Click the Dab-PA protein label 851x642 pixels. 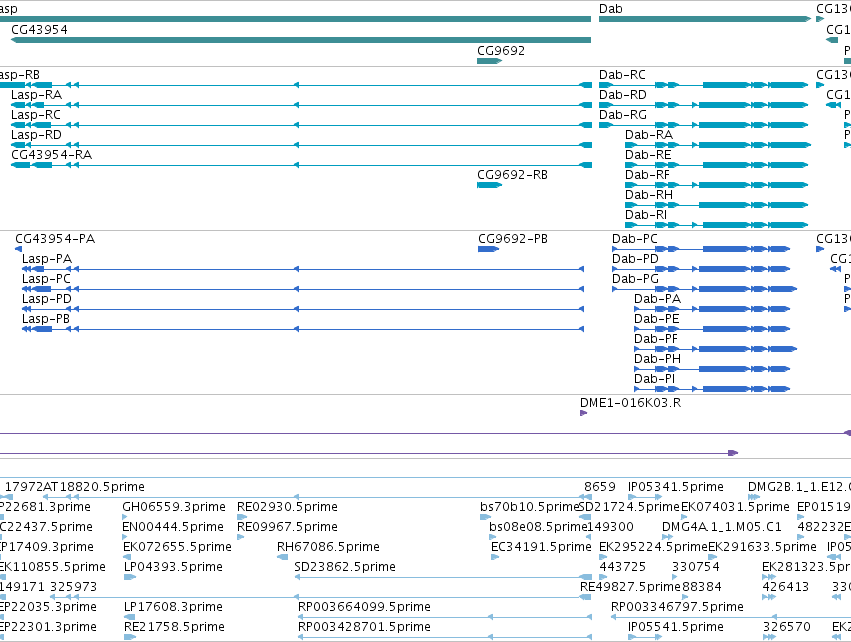coord(657,300)
